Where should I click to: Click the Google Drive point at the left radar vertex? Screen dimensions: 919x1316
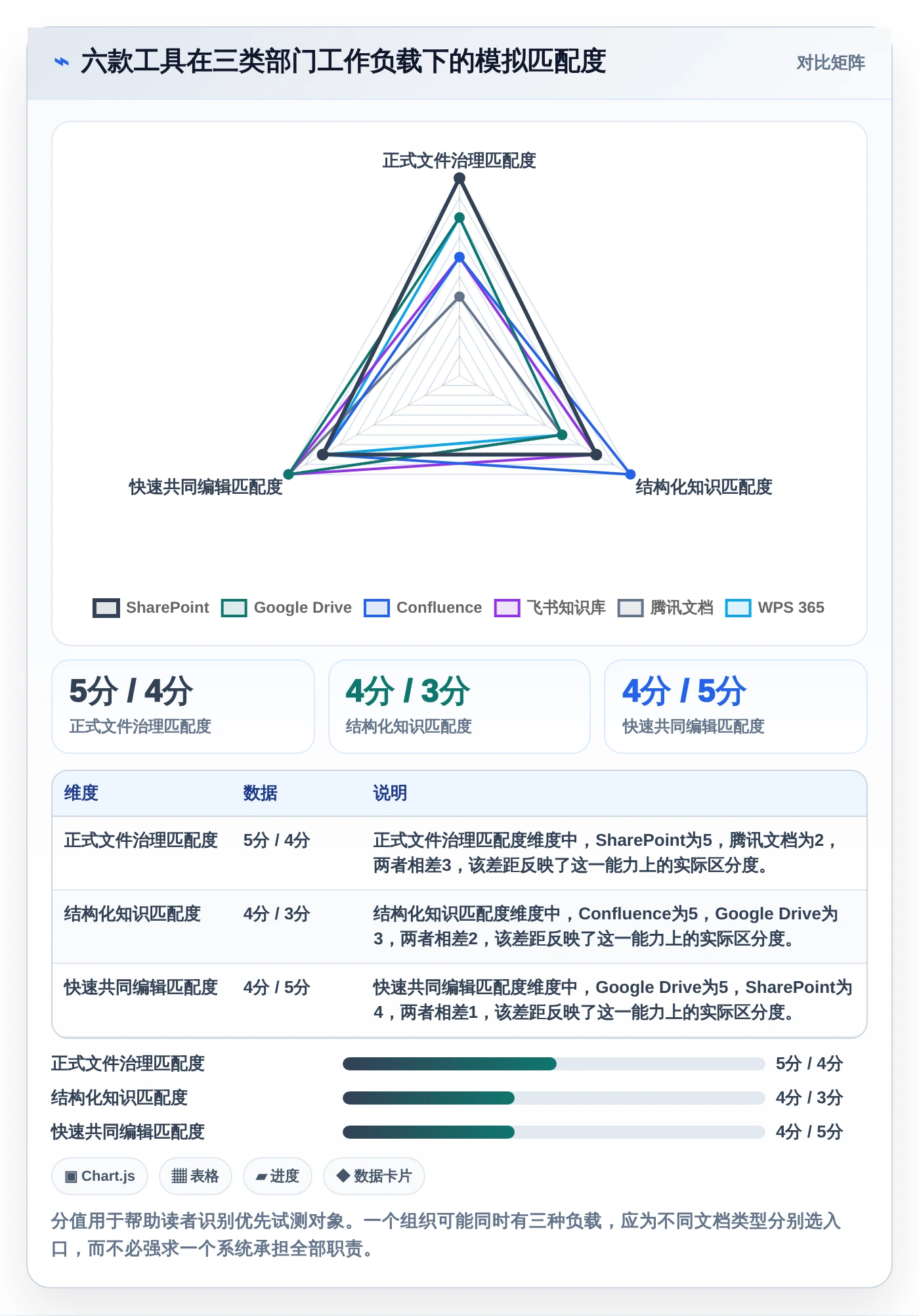click(288, 474)
